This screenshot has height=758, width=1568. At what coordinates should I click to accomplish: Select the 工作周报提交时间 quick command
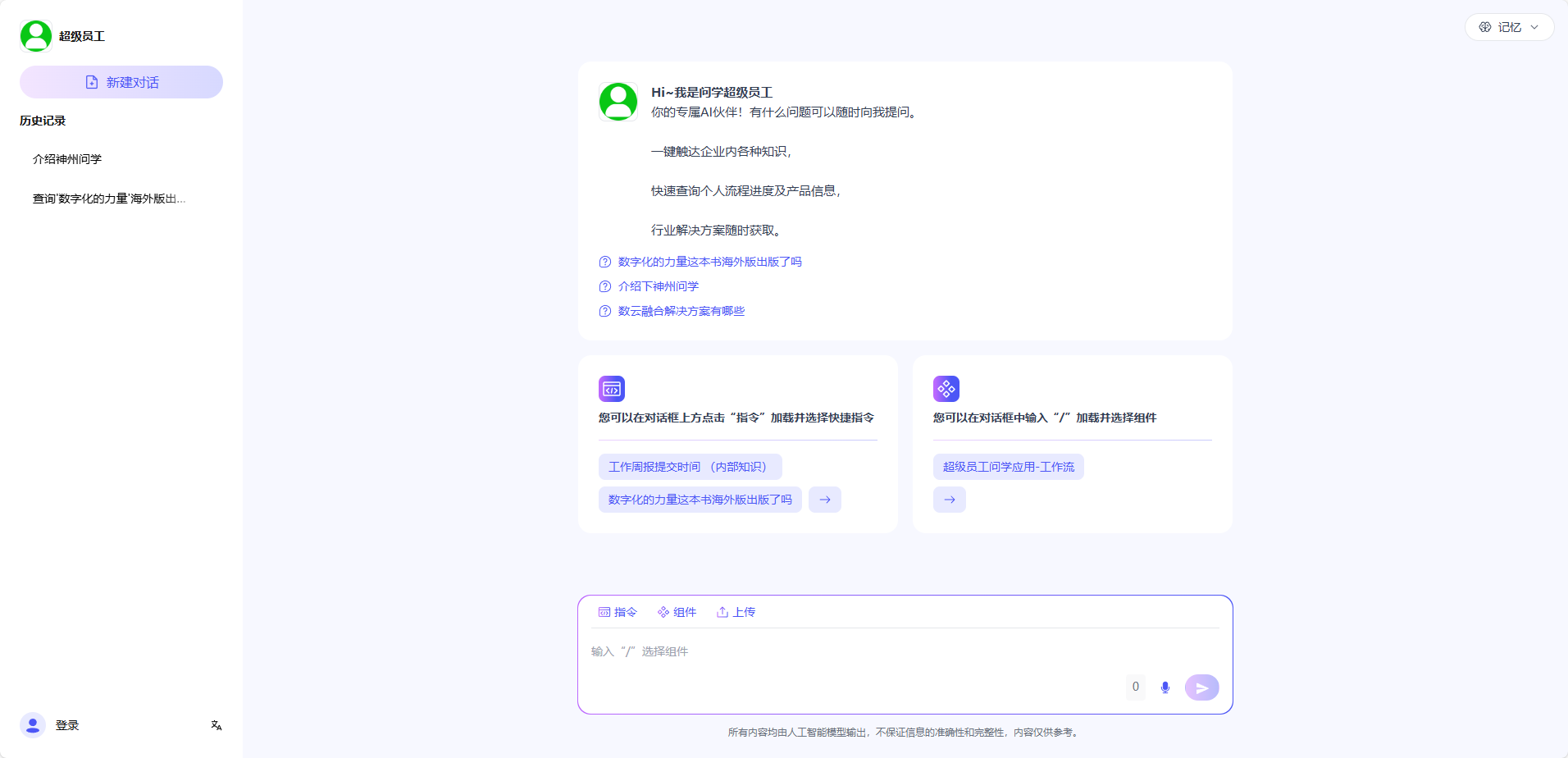[690, 467]
